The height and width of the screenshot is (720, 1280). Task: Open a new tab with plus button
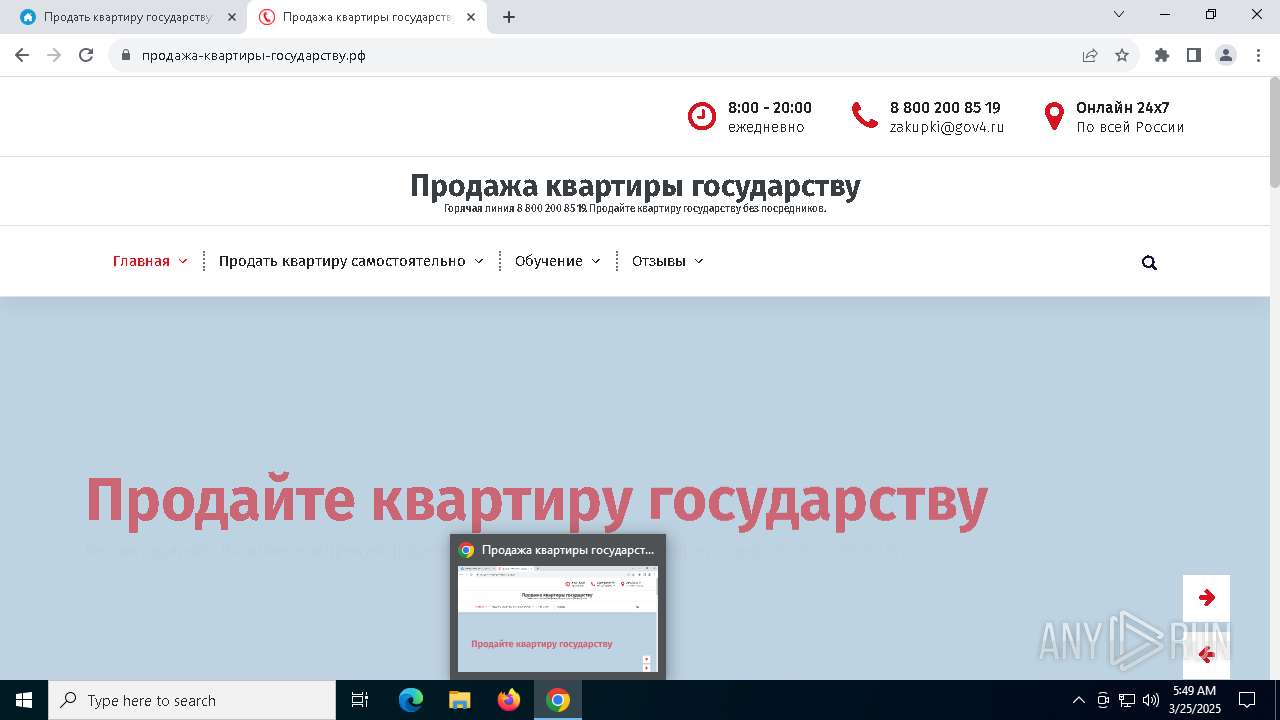click(x=509, y=17)
